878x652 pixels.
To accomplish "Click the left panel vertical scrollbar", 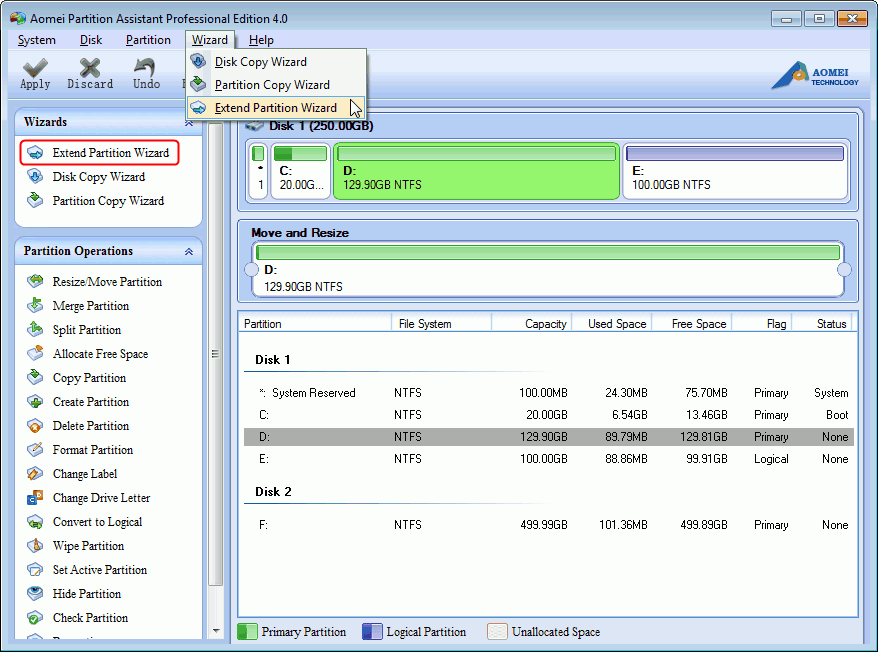I will point(216,354).
